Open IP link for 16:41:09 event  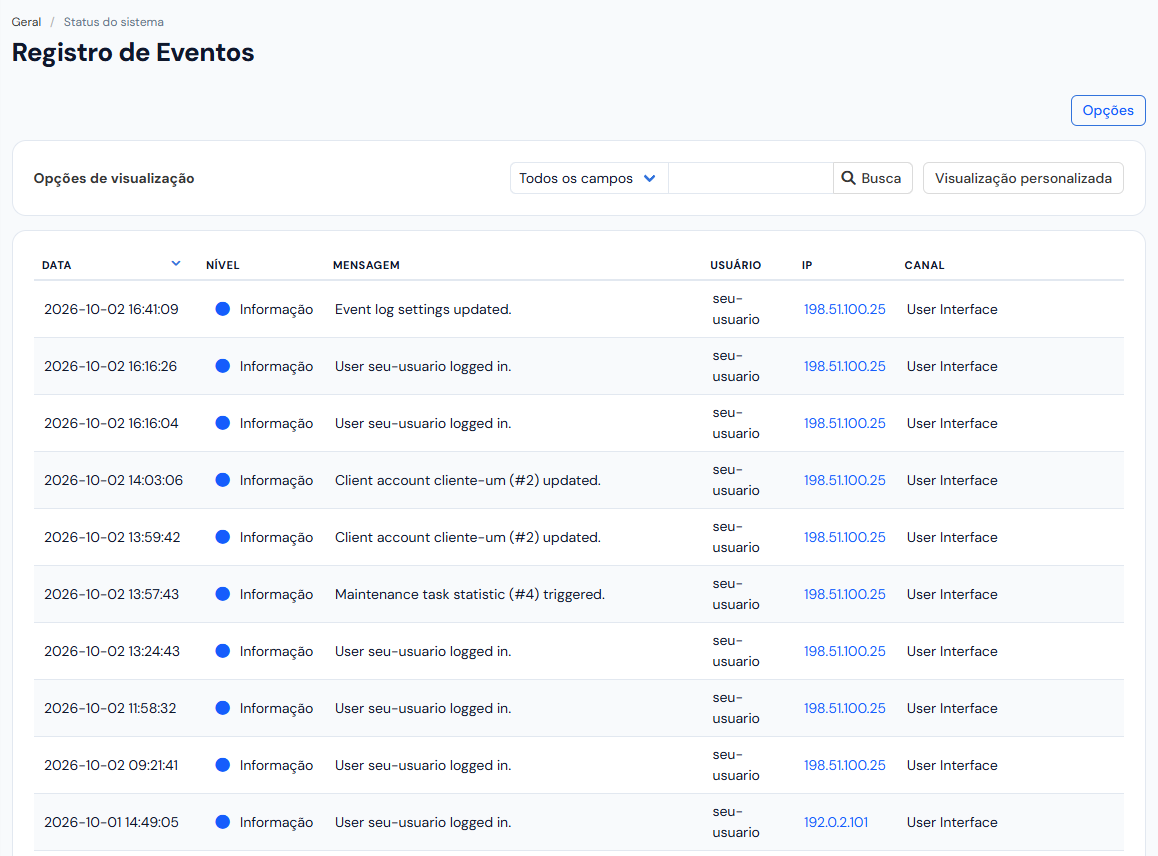pos(844,309)
